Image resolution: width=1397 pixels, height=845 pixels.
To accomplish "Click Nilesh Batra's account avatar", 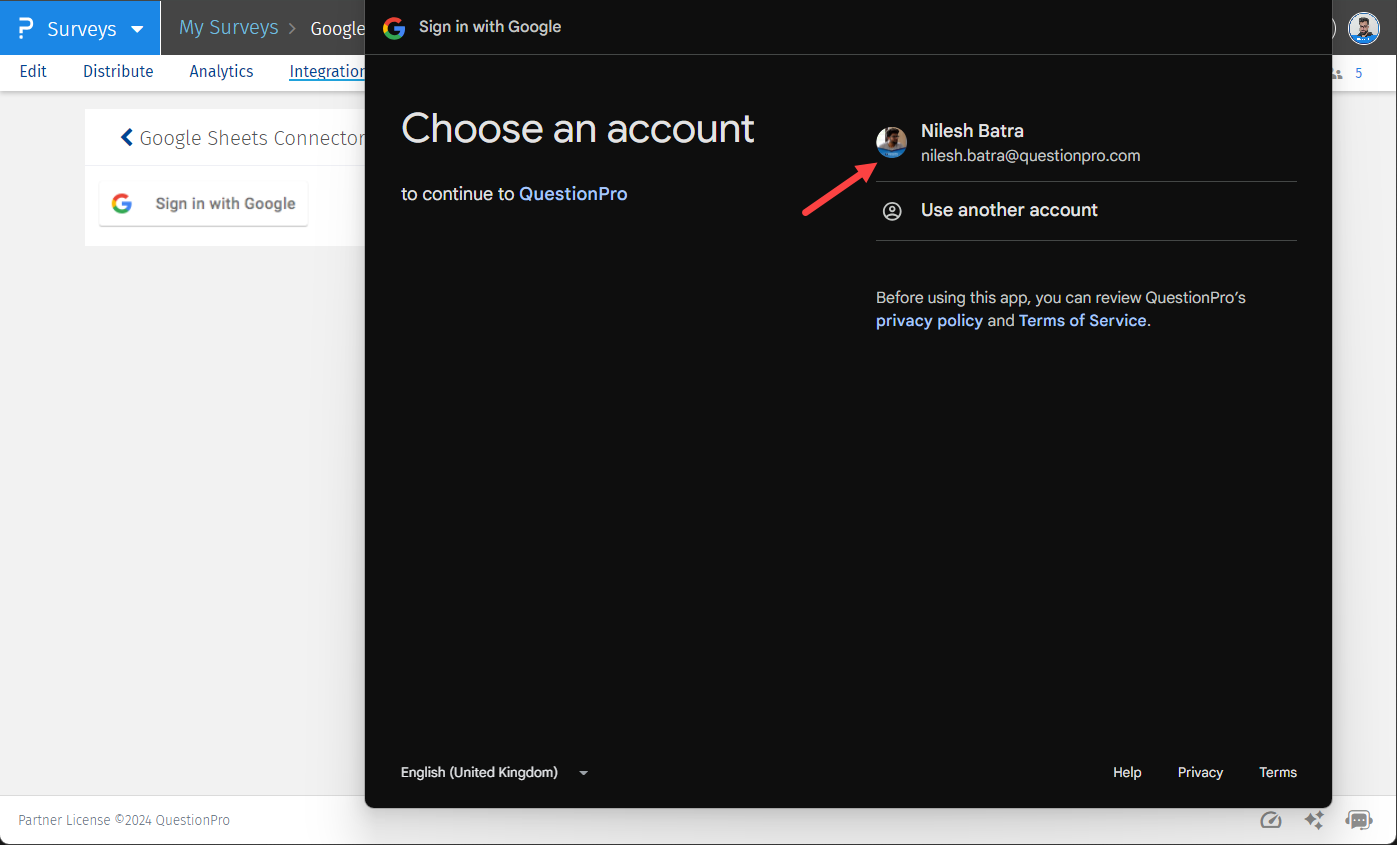I will pos(891,142).
